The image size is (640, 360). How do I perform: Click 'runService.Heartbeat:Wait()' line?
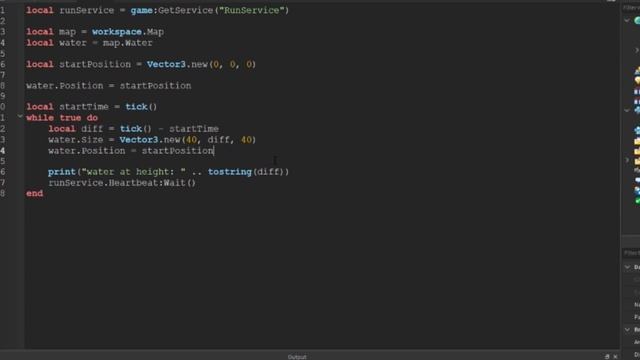(x=122, y=183)
